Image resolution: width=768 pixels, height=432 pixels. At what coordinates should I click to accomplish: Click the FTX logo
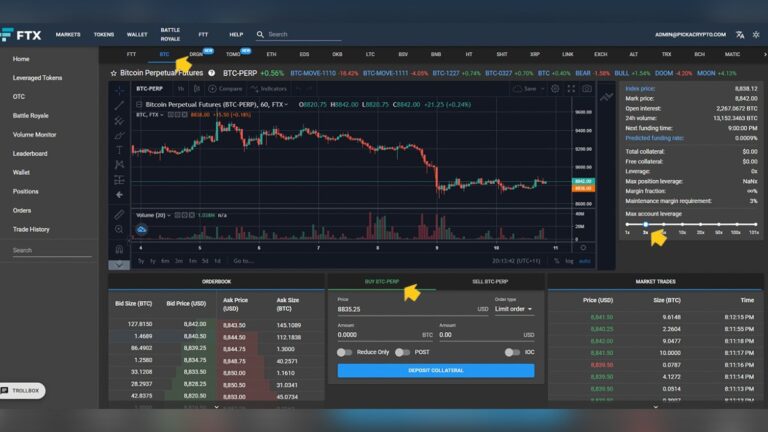click(x=21, y=35)
